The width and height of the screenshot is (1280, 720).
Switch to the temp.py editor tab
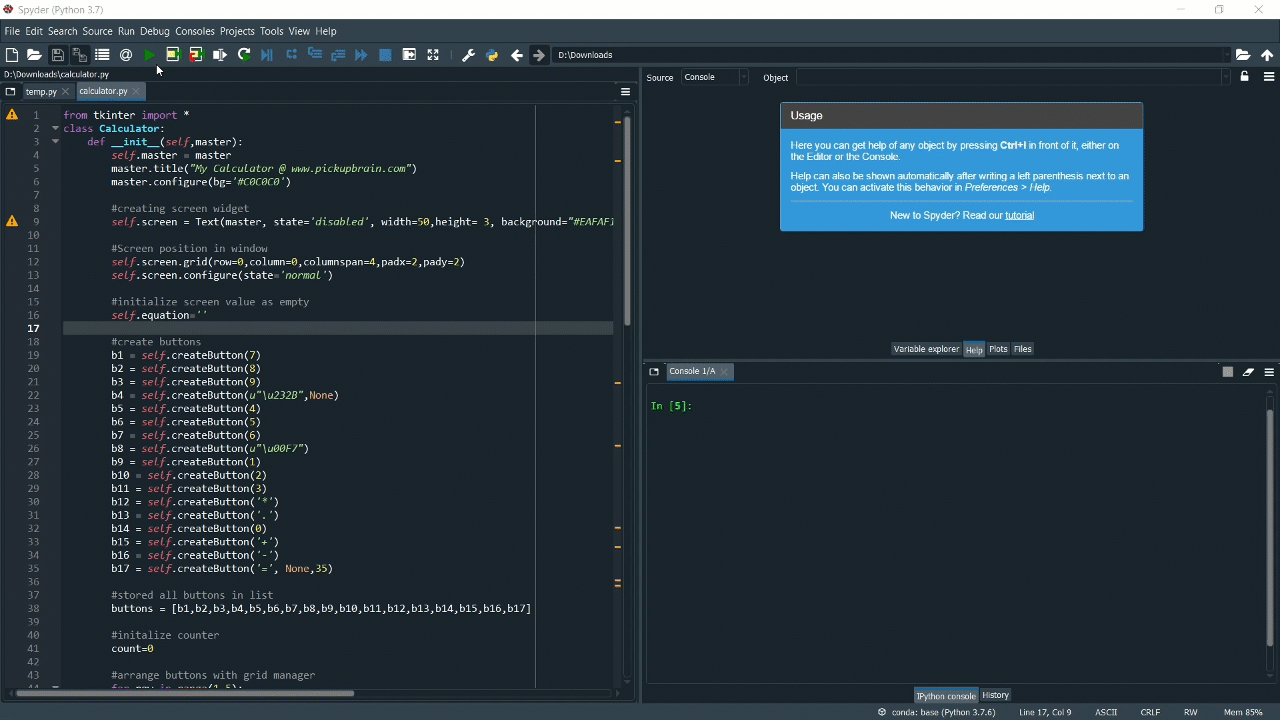coord(41,91)
